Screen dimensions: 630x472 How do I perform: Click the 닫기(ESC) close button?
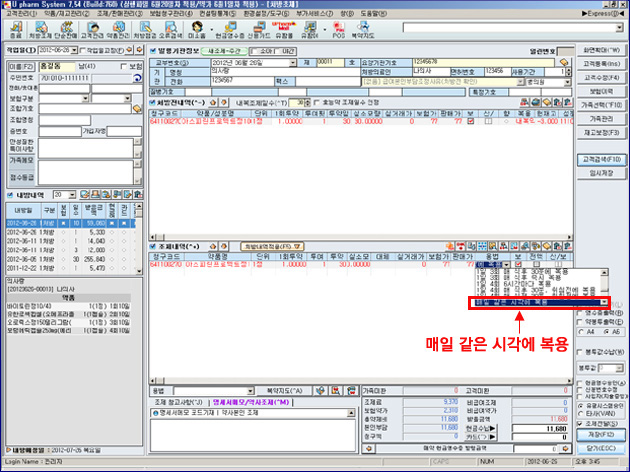click(x=601, y=448)
